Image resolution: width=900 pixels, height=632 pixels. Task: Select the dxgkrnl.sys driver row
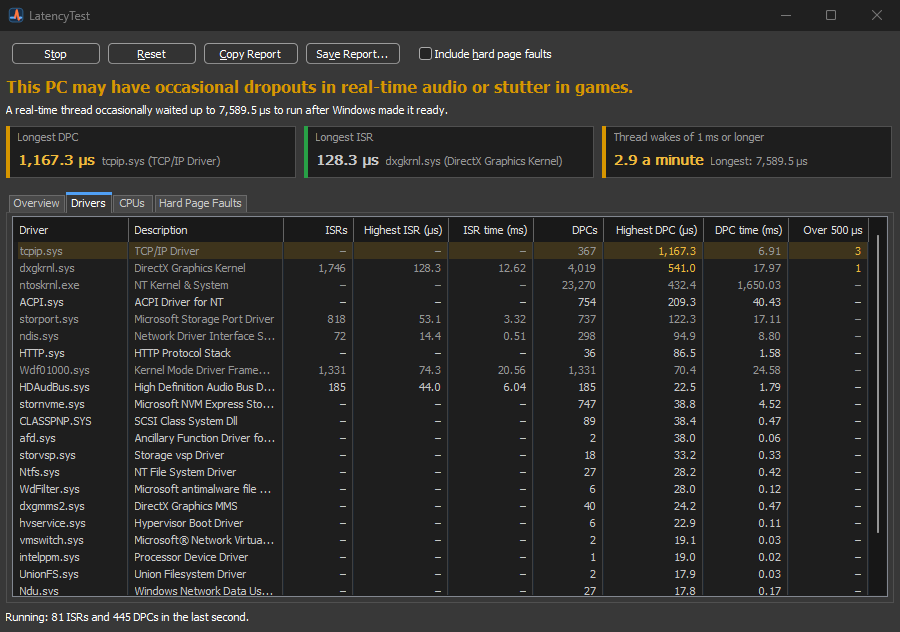[440, 268]
